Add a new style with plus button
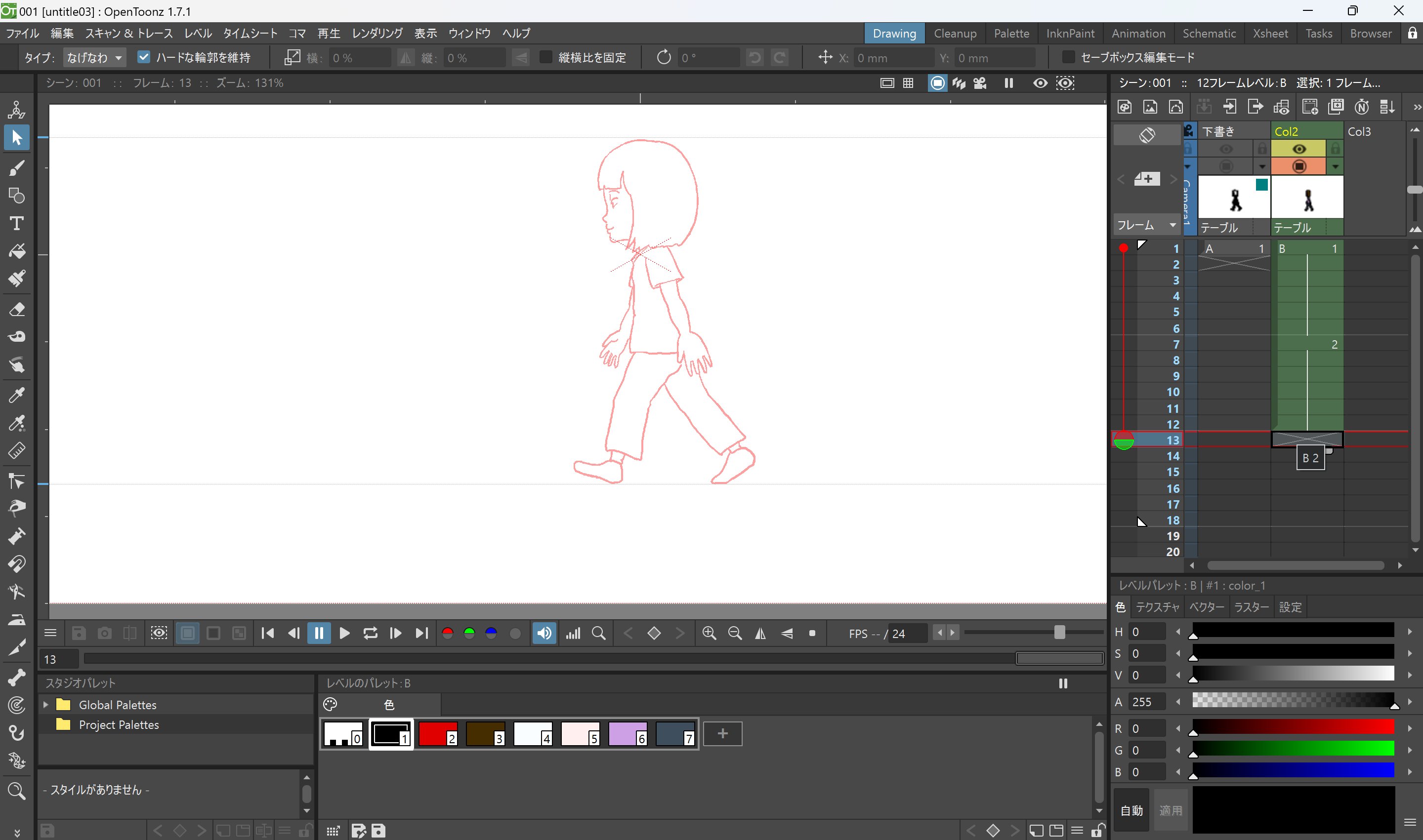The width and height of the screenshot is (1423, 840). pyautogui.click(x=722, y=733)
